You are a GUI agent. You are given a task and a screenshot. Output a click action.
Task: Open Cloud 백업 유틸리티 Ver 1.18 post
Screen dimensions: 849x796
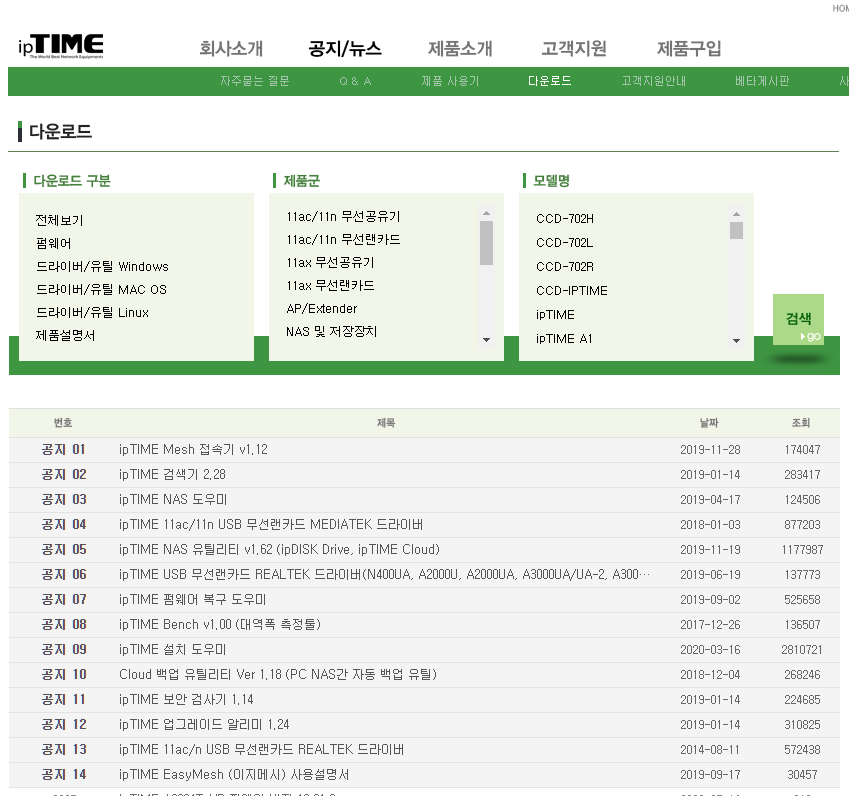[278, 674]
